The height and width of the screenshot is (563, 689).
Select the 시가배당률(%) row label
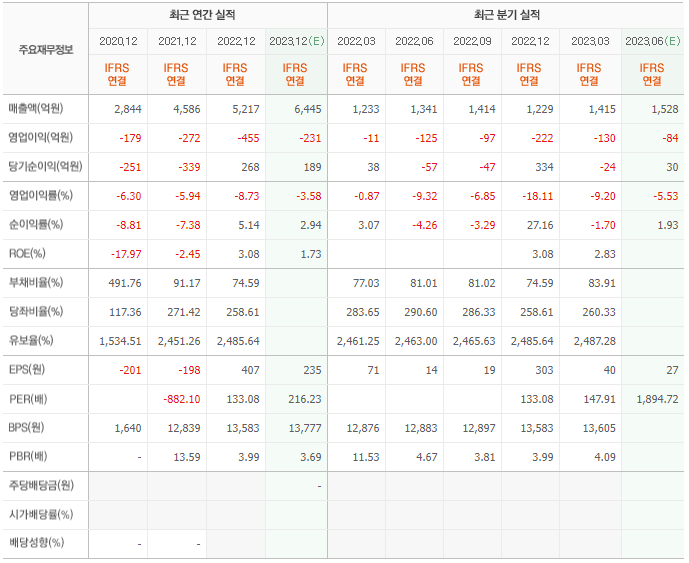[x=41, y=515]
